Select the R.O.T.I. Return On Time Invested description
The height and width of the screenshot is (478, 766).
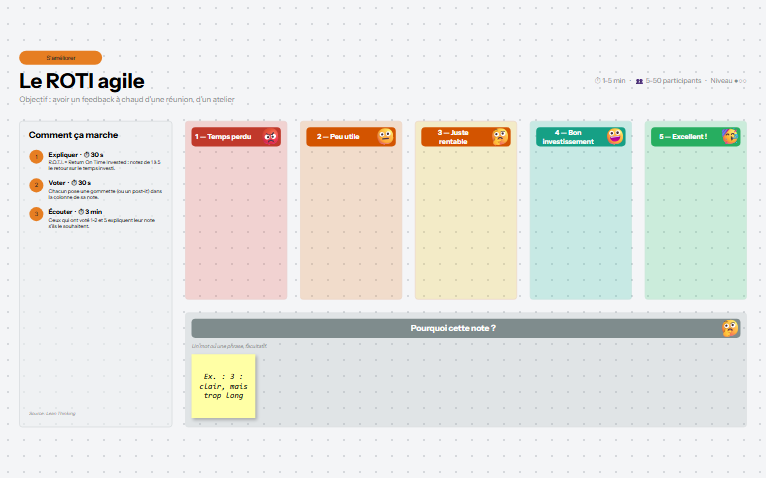coord(104,165)
